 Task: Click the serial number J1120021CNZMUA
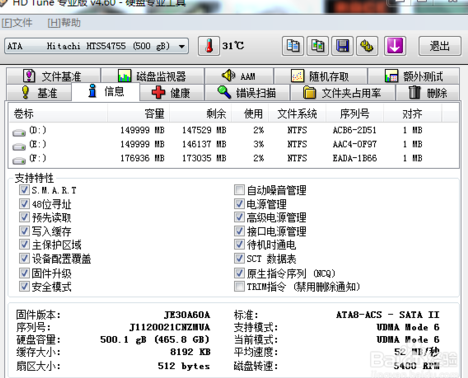coord(170,327)
